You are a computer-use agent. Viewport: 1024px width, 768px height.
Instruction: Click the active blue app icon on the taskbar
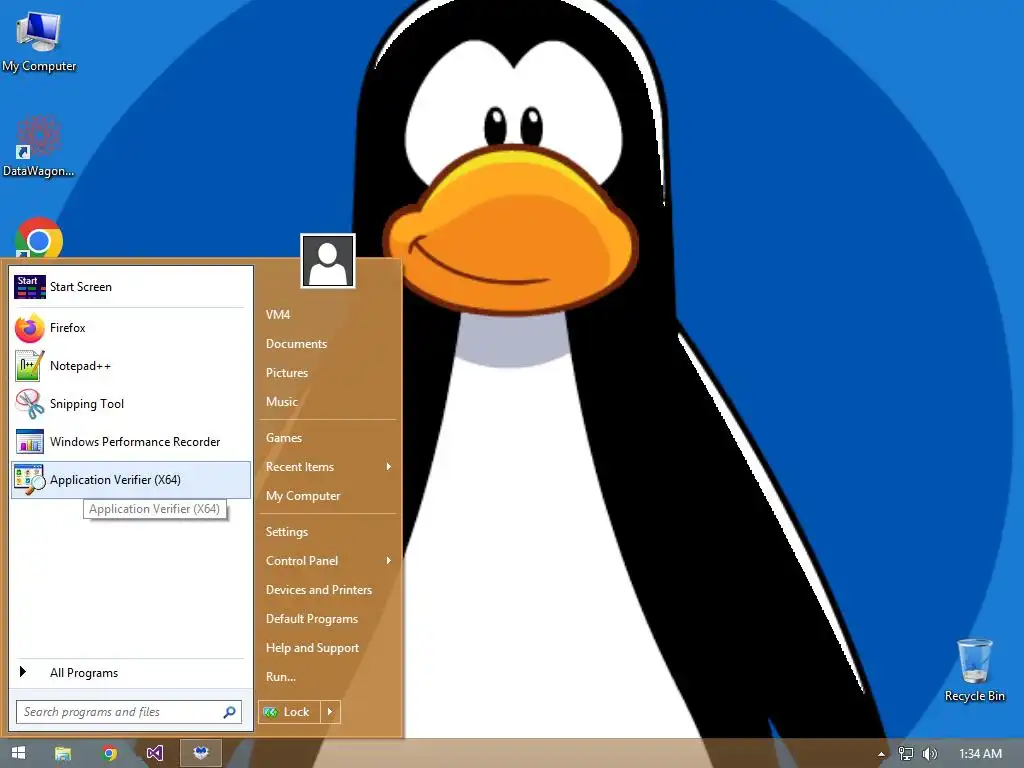click(200, 753)
